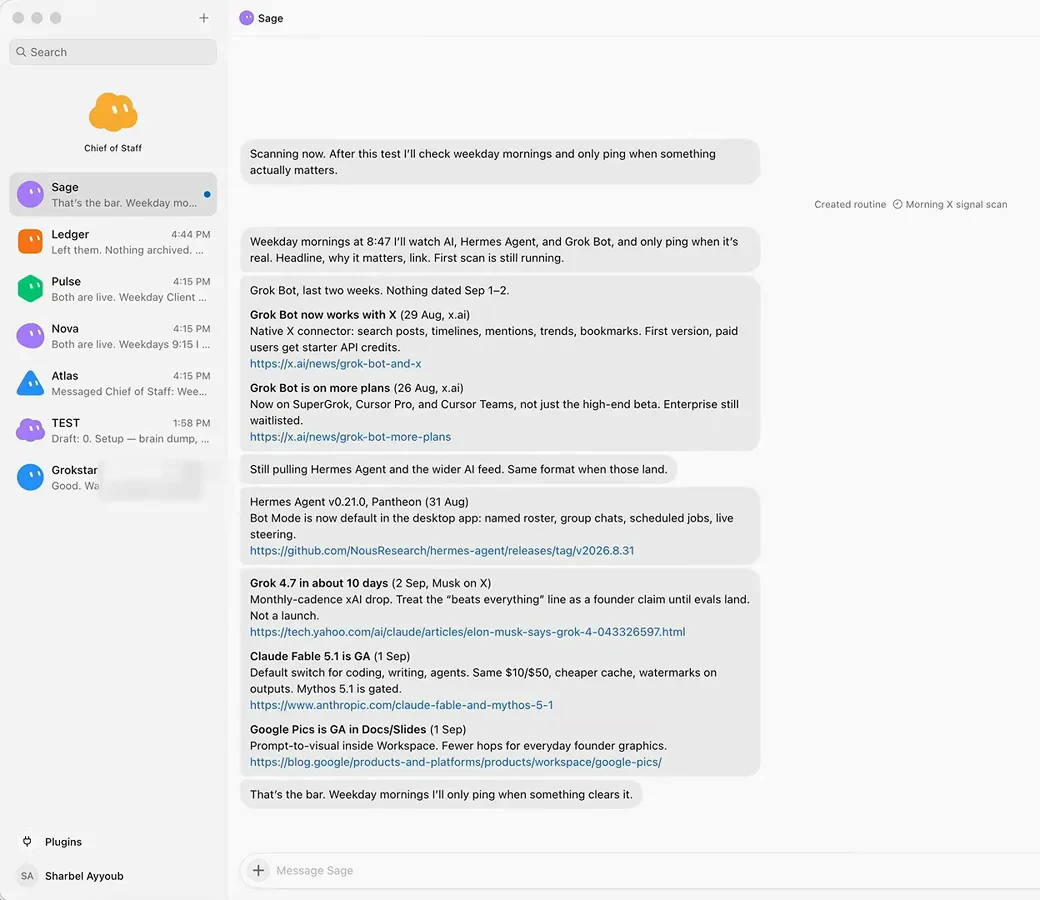This screenshot has height=900, width=1040.
Task: Click the "Grok 4.7 in about 10 days" headline
Action: tap(319, 583)
